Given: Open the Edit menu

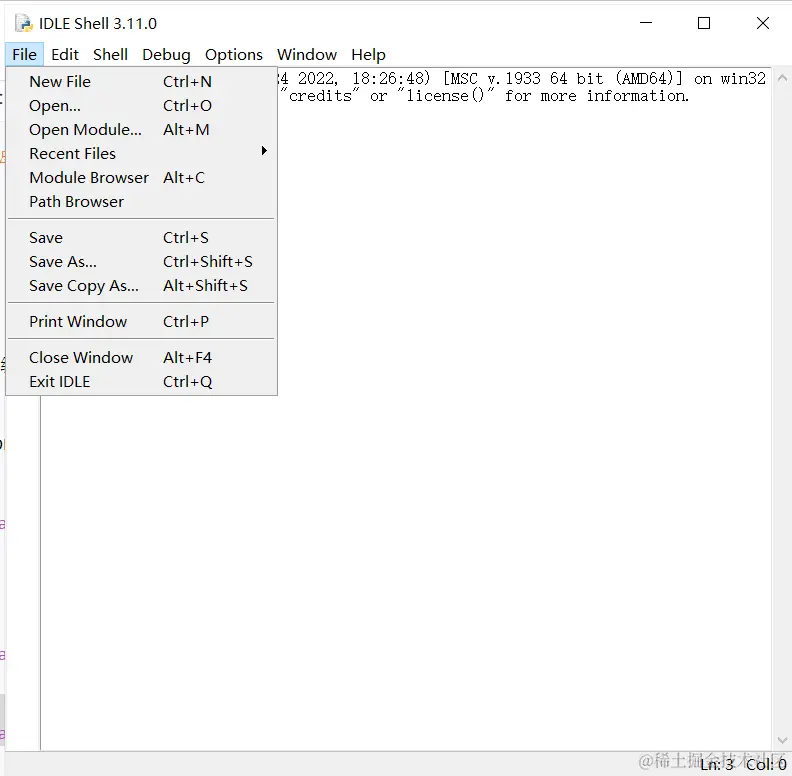Looking at the screenshot, I should [x=65, y=54].
